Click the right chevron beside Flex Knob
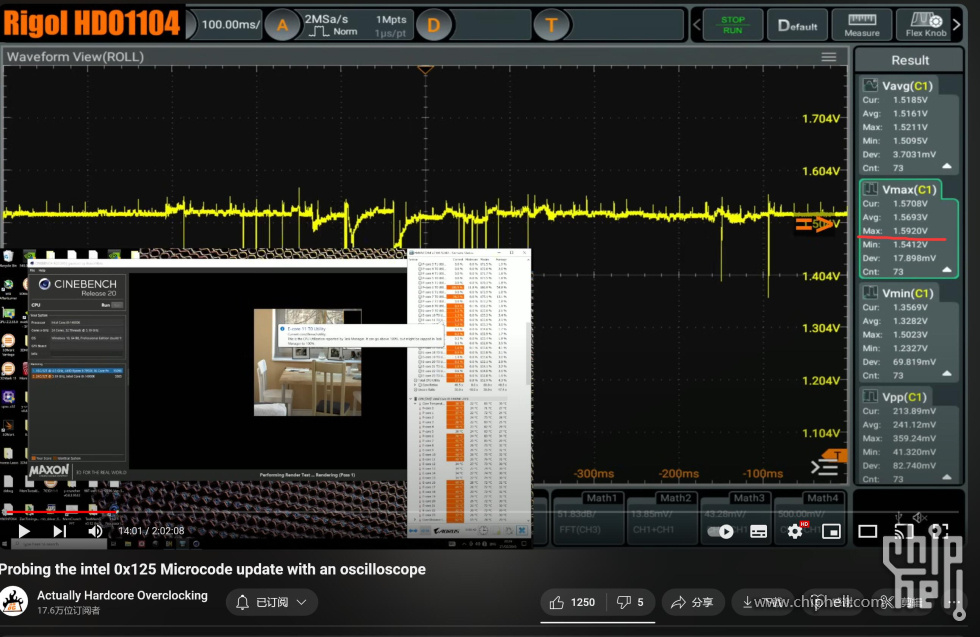 (957, 25)
